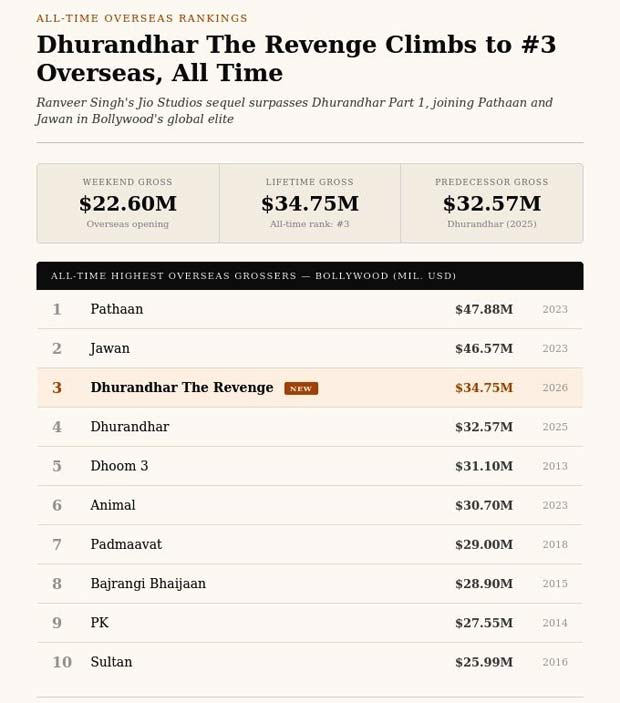Click the rank number 3 in highlighted row
Screen dimensions: 620x703
coord(57,388)
